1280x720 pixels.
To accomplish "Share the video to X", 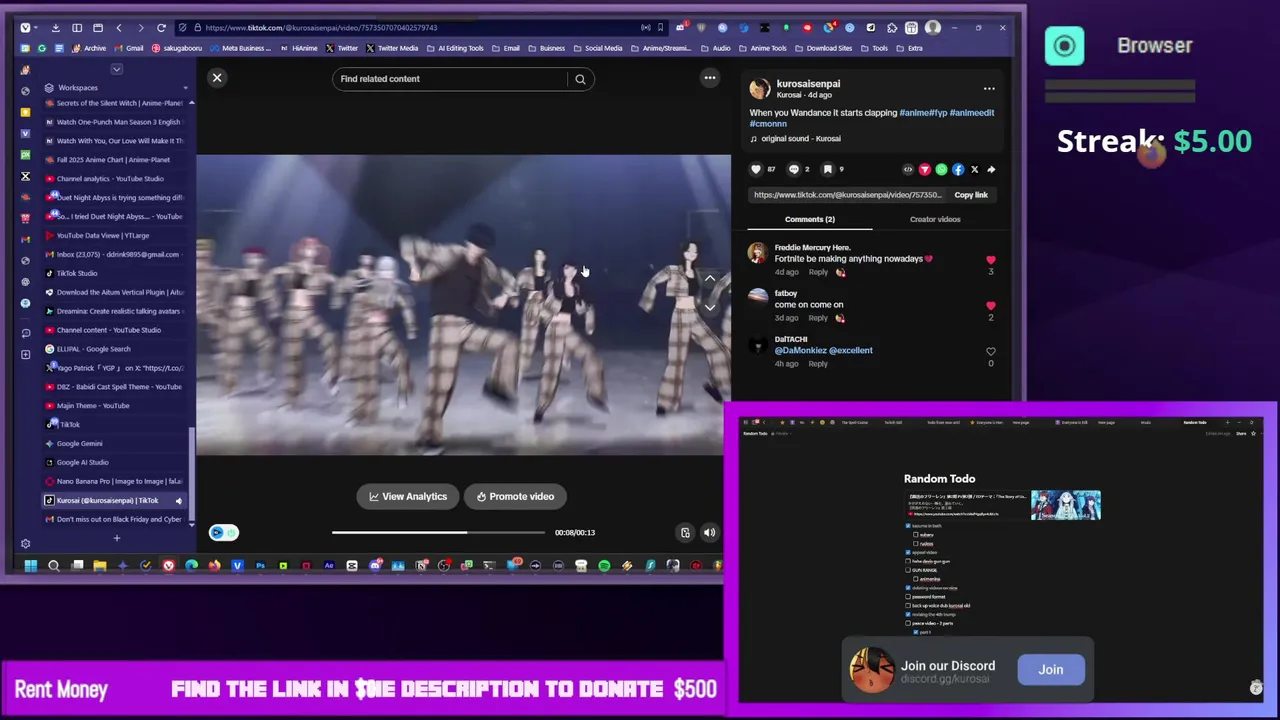I will click(x=975, y=170).
